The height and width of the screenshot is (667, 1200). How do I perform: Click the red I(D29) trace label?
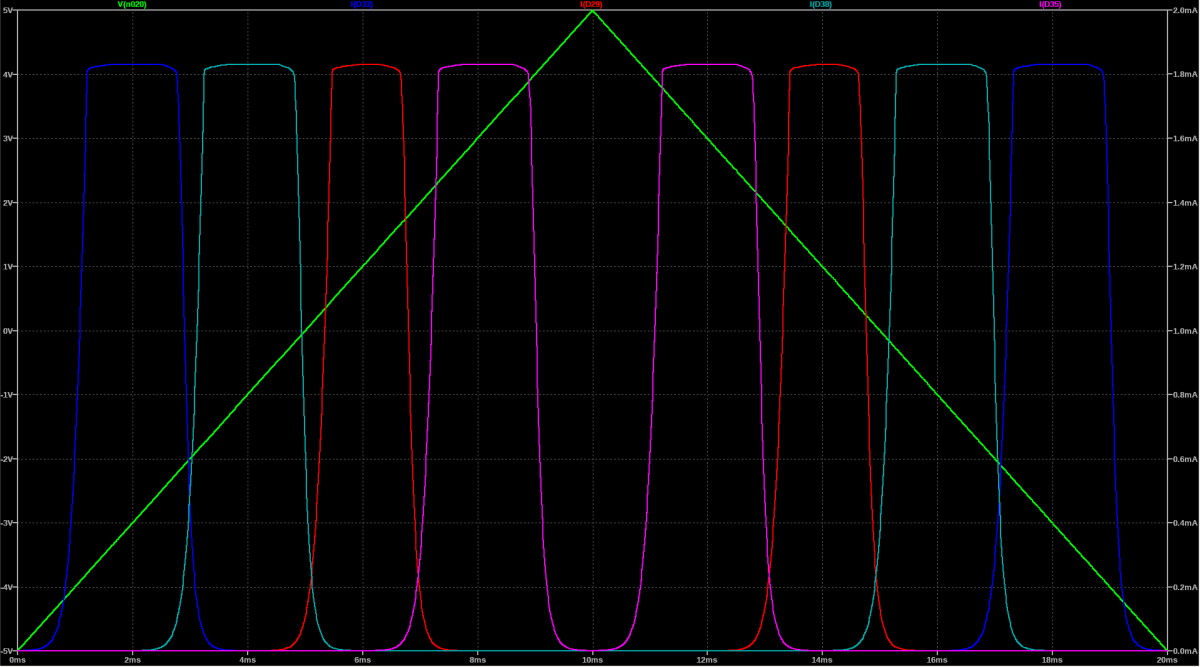coord(591,4)
